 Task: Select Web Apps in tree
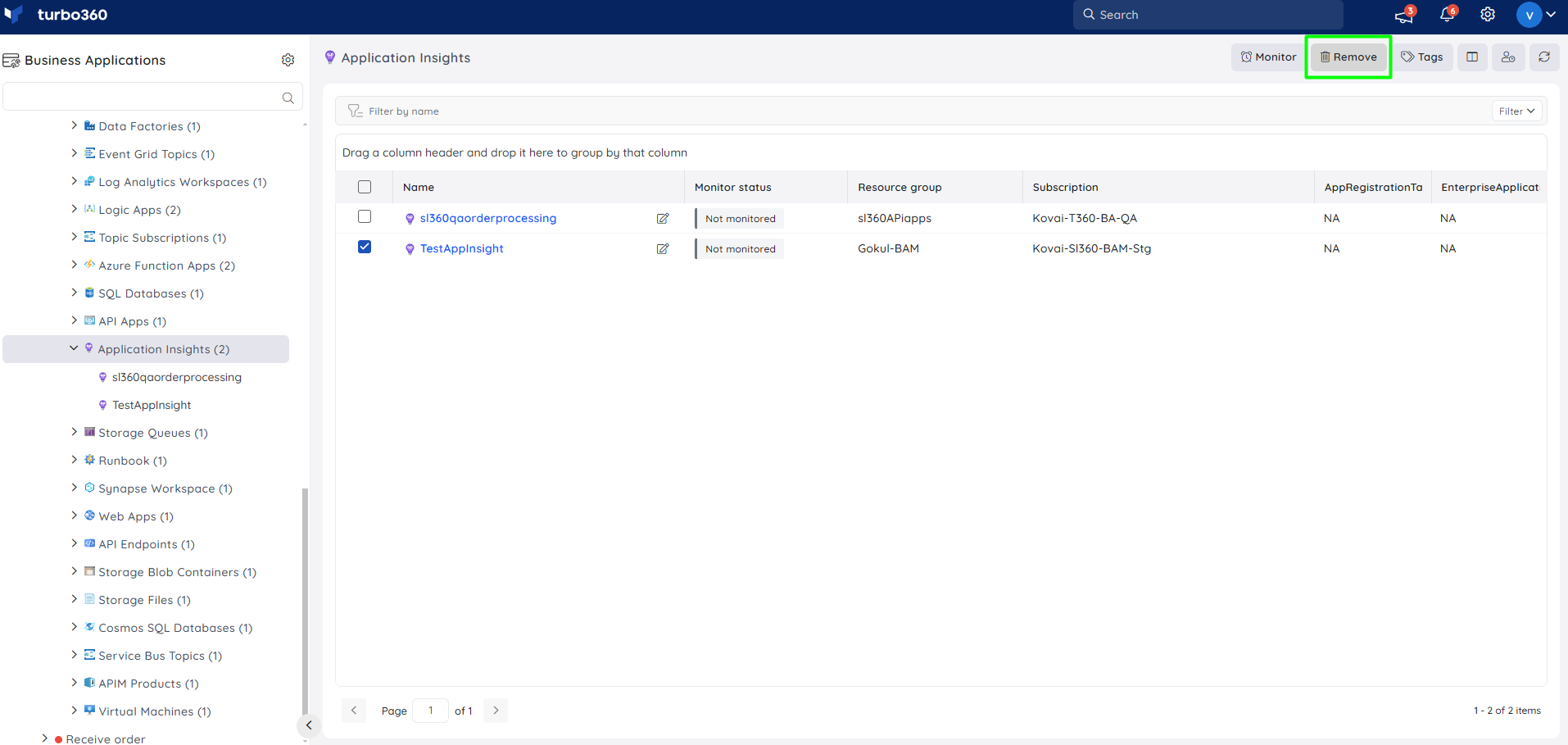(136, 516)
